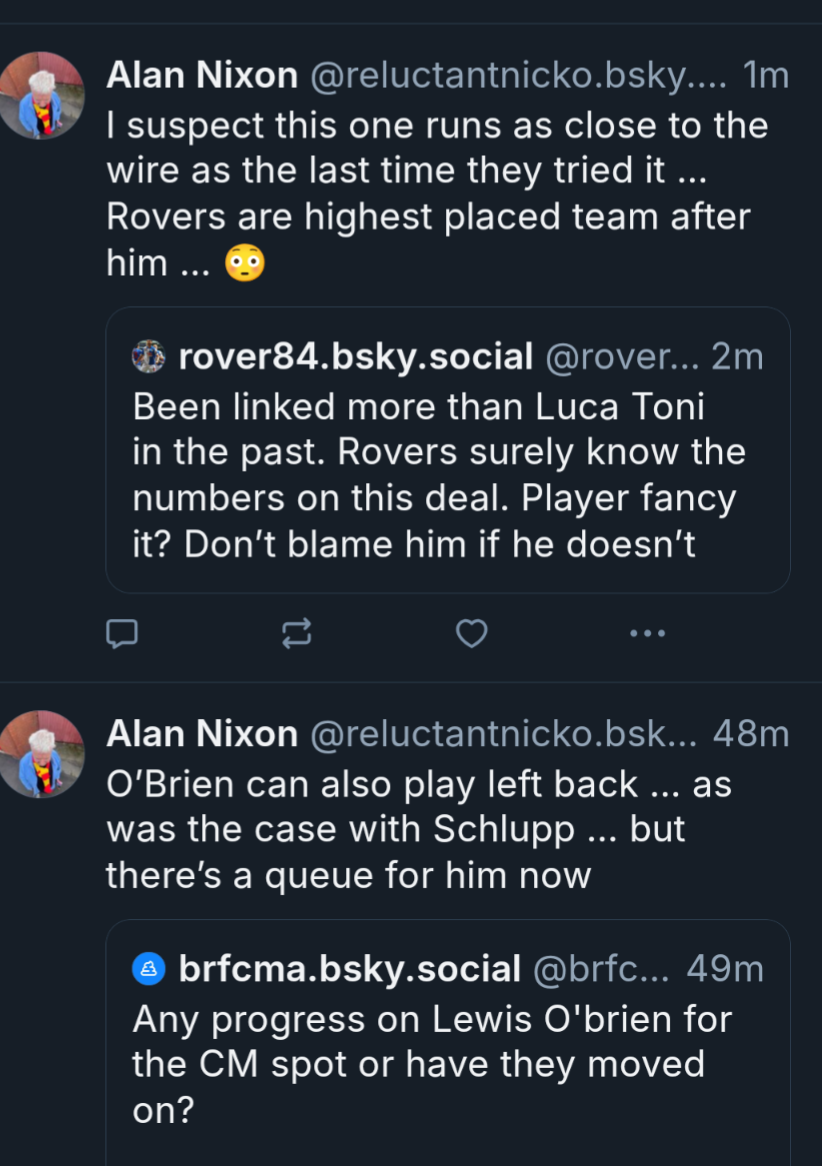Image resolution: width=822 pixels, height=1166 pixels.
Task: Open the quoted Lewis O'brien question post
Action: click(440, 1062)
